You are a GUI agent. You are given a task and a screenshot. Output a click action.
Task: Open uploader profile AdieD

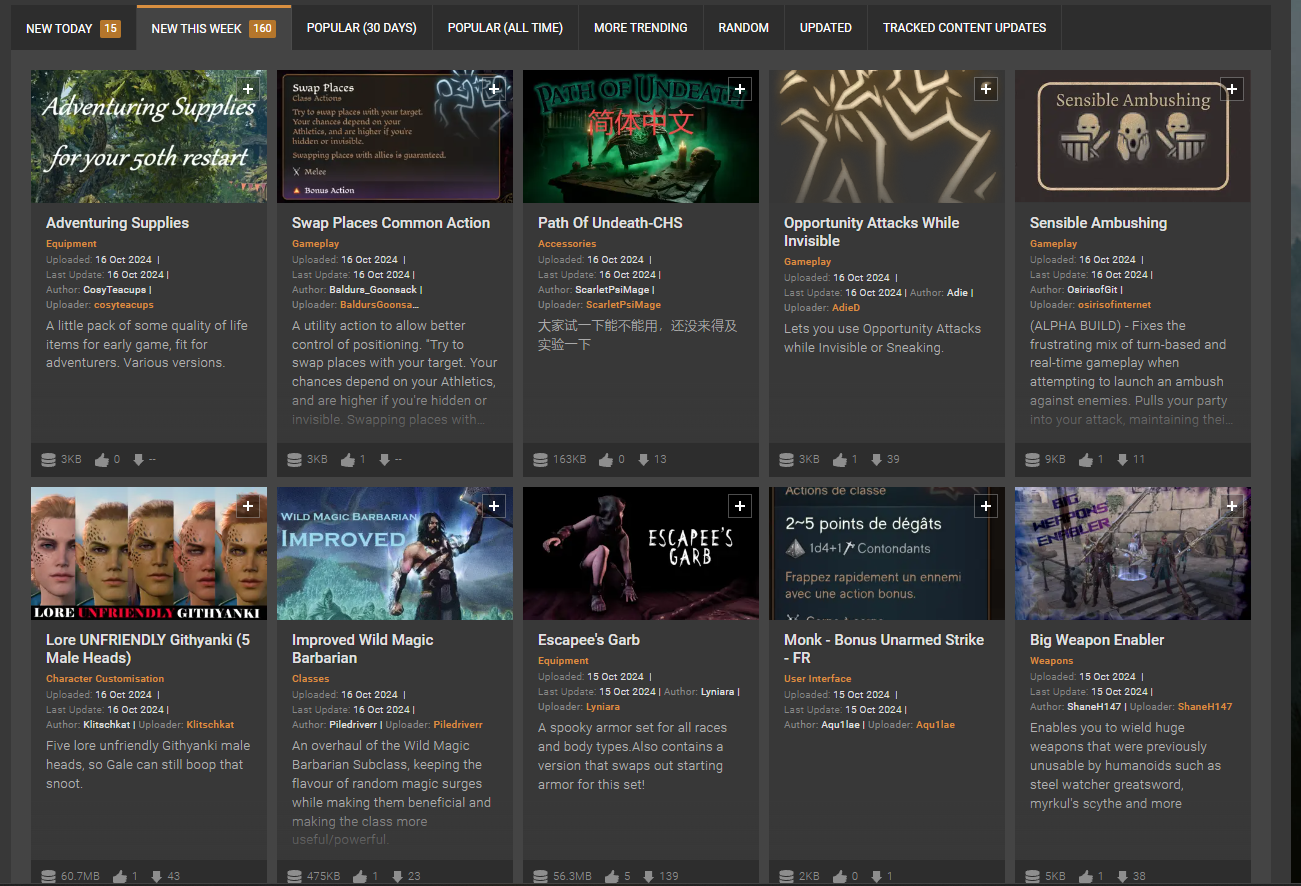click(846, 308)
